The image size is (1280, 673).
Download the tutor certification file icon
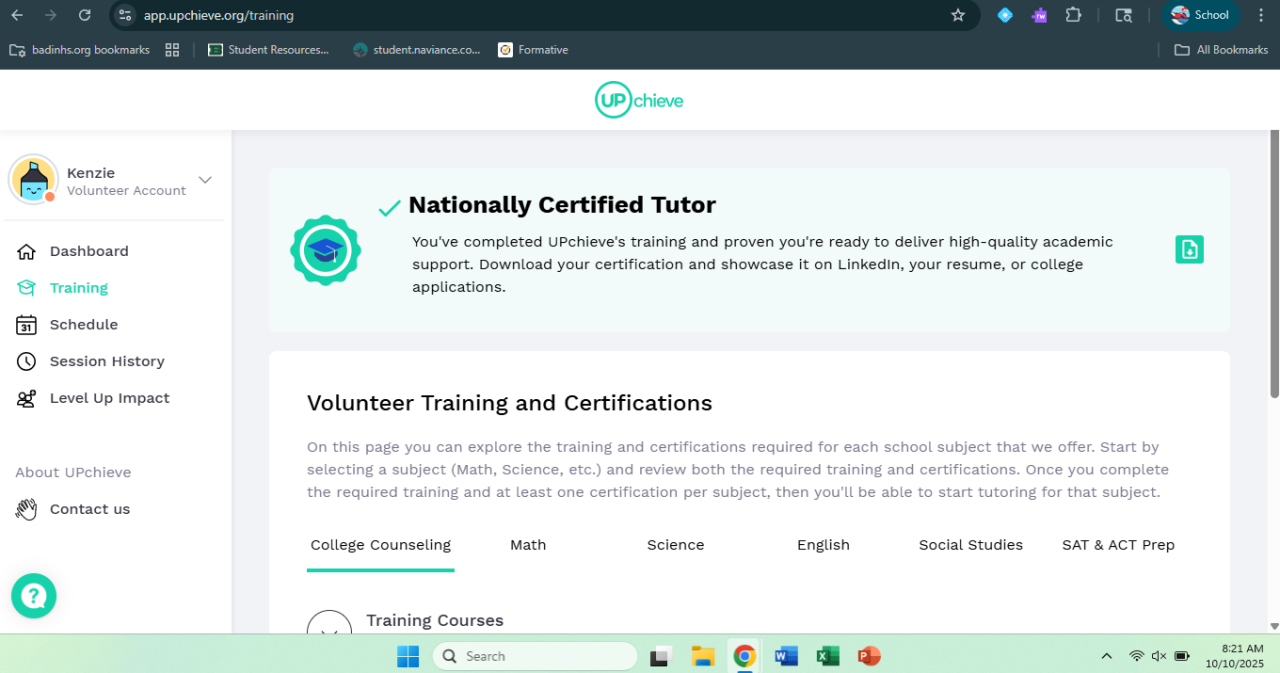click(x=1189, y=249)
